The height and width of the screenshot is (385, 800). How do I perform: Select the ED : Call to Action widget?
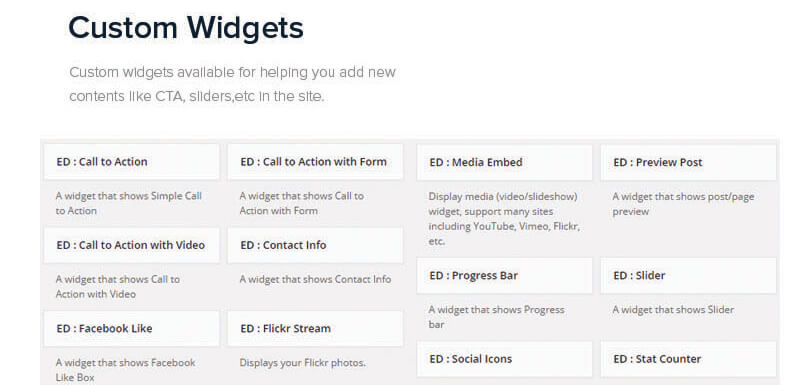[x=132, y=162]
